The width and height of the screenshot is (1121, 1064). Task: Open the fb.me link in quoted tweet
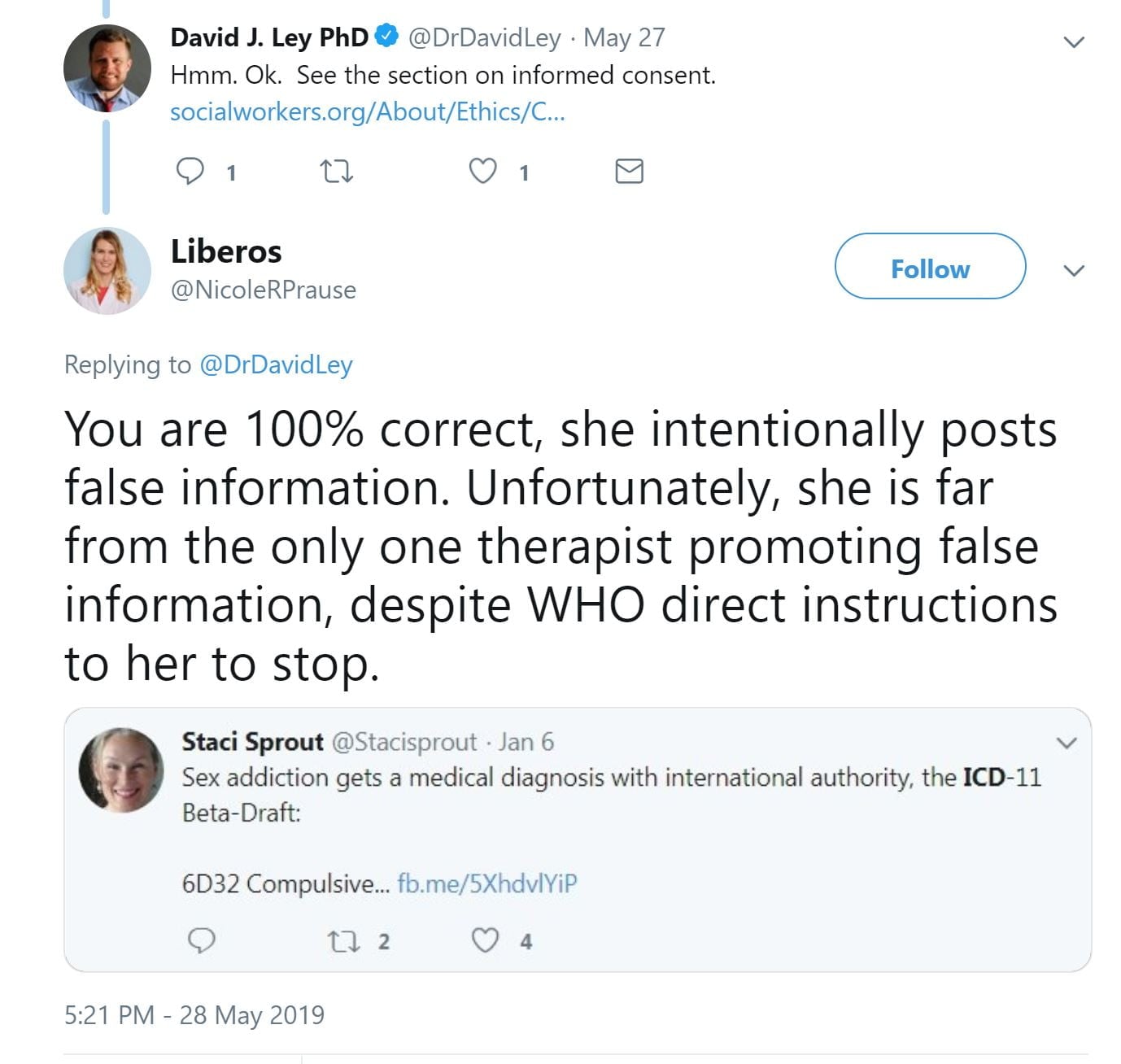pos(487,883)
